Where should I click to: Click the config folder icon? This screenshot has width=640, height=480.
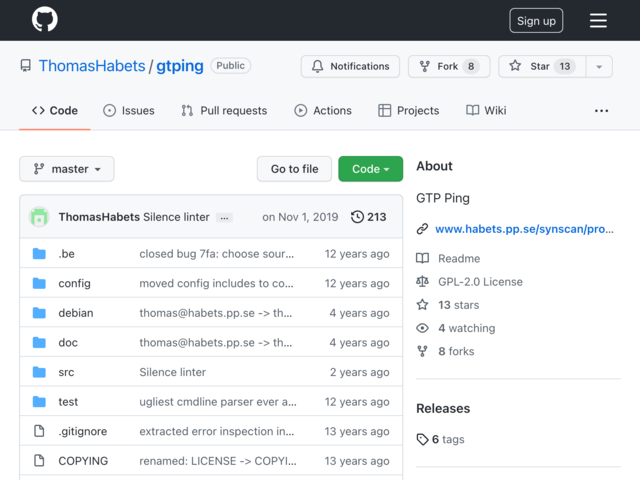[x=39, y=283]
